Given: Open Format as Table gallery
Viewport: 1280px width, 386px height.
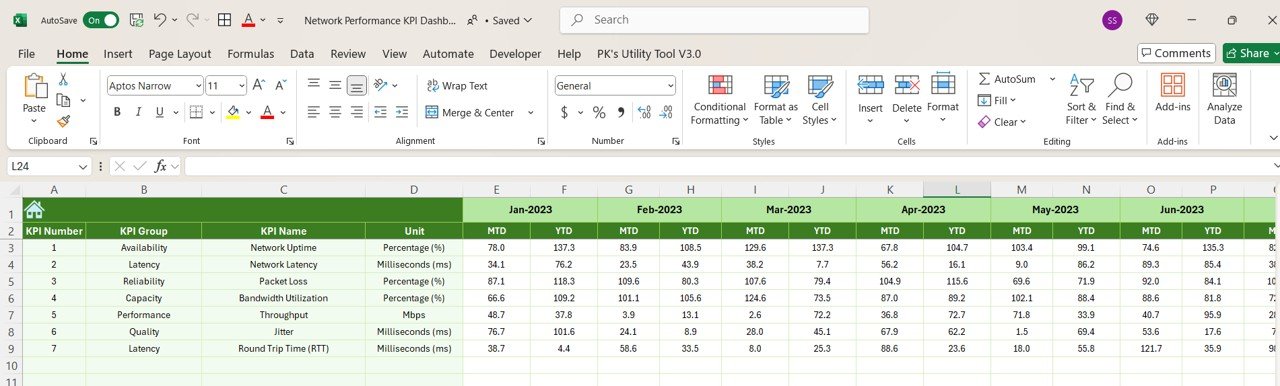Looking at the screenshot, I should coord(775,100).
